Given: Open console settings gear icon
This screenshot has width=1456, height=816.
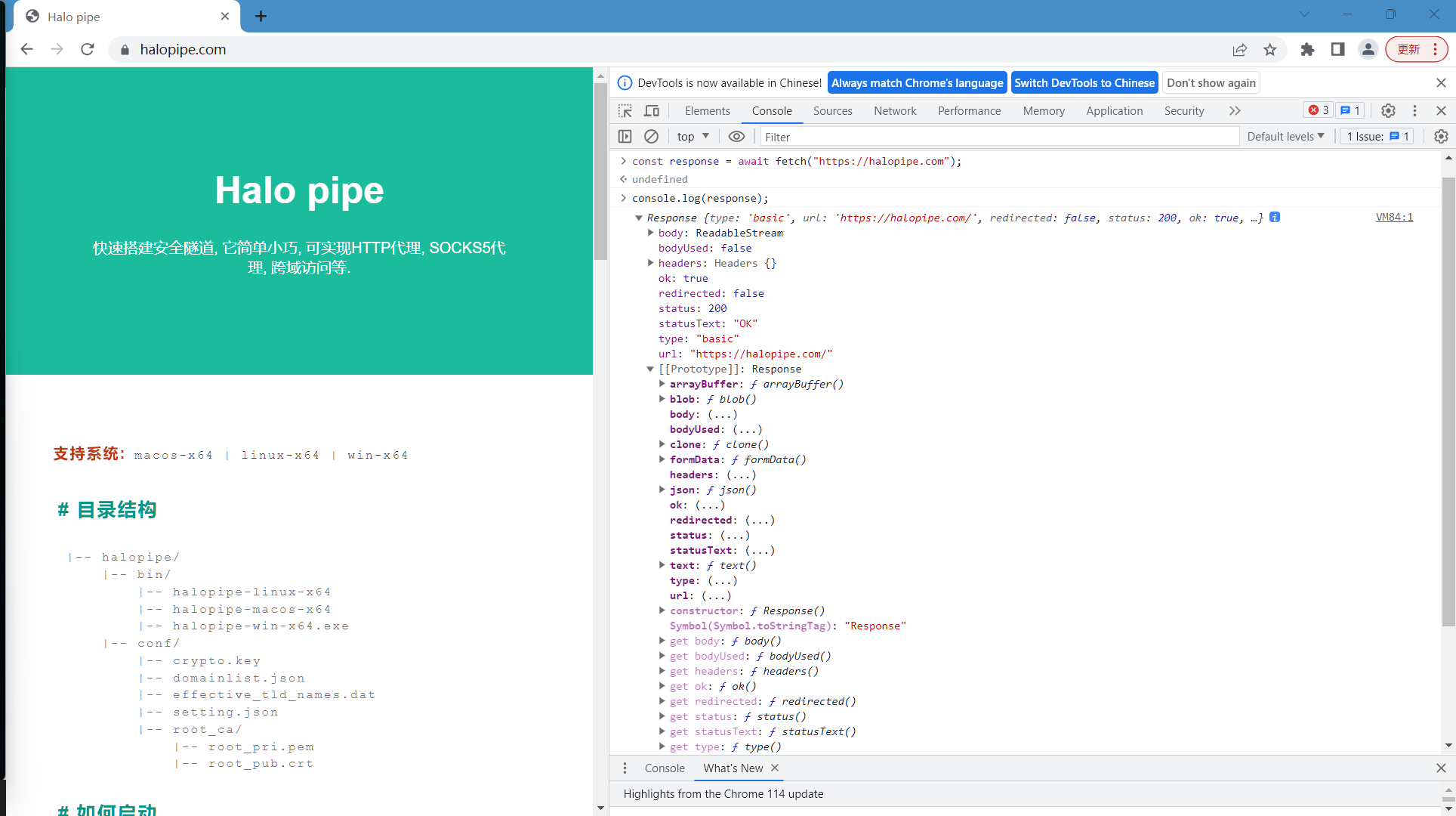Looking at the screenshot, I should pos(1441,136).
